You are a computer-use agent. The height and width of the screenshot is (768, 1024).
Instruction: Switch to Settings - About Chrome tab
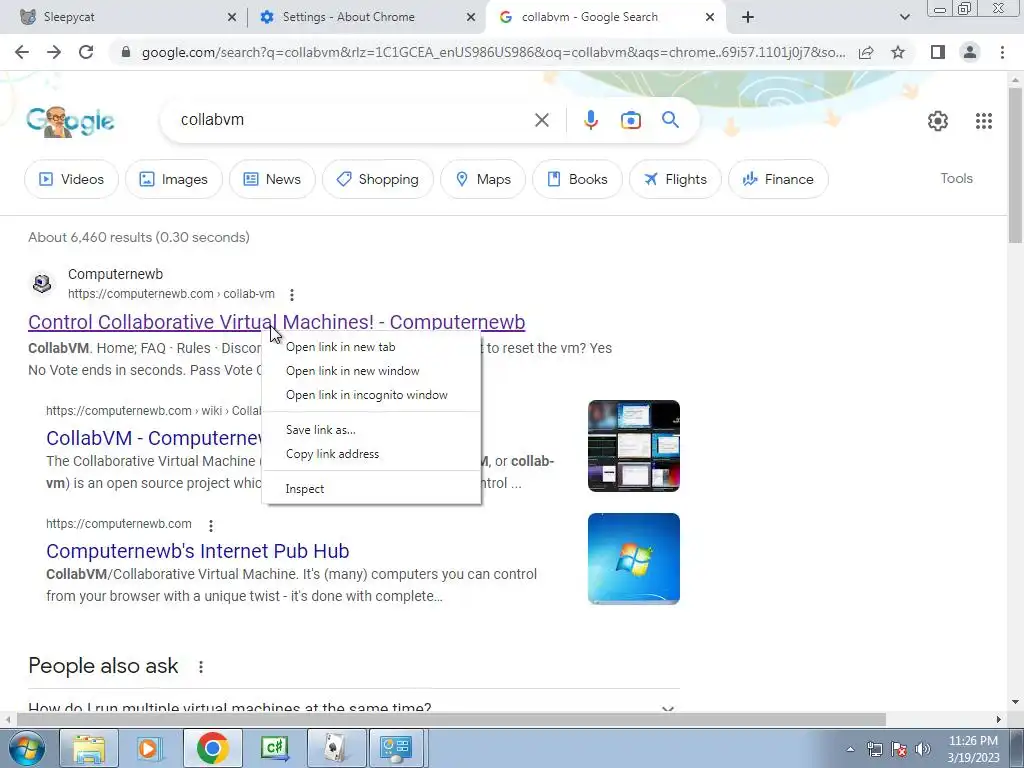pyautogui.click(x=366, y=17)
